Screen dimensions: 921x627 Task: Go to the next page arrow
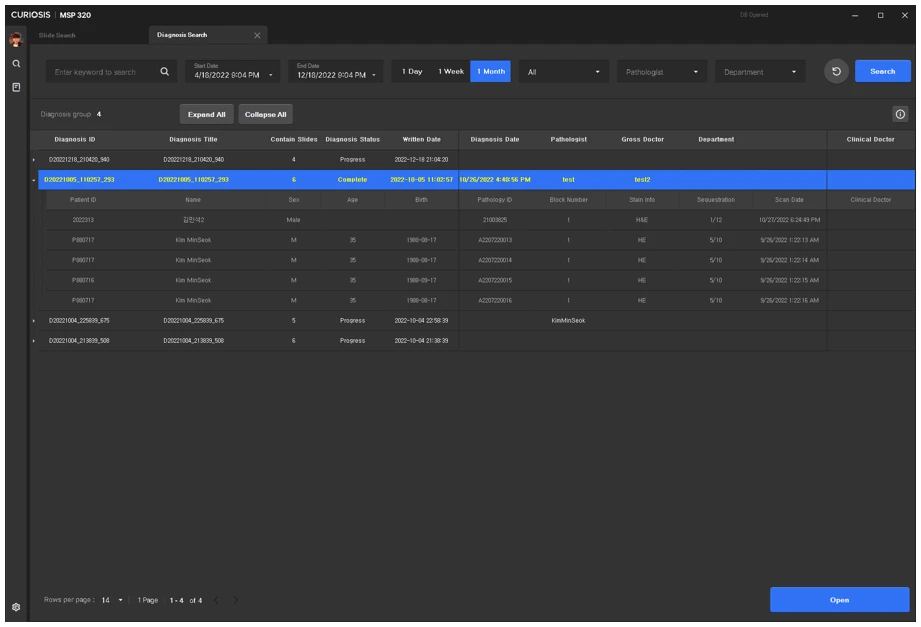coord(236,600)
